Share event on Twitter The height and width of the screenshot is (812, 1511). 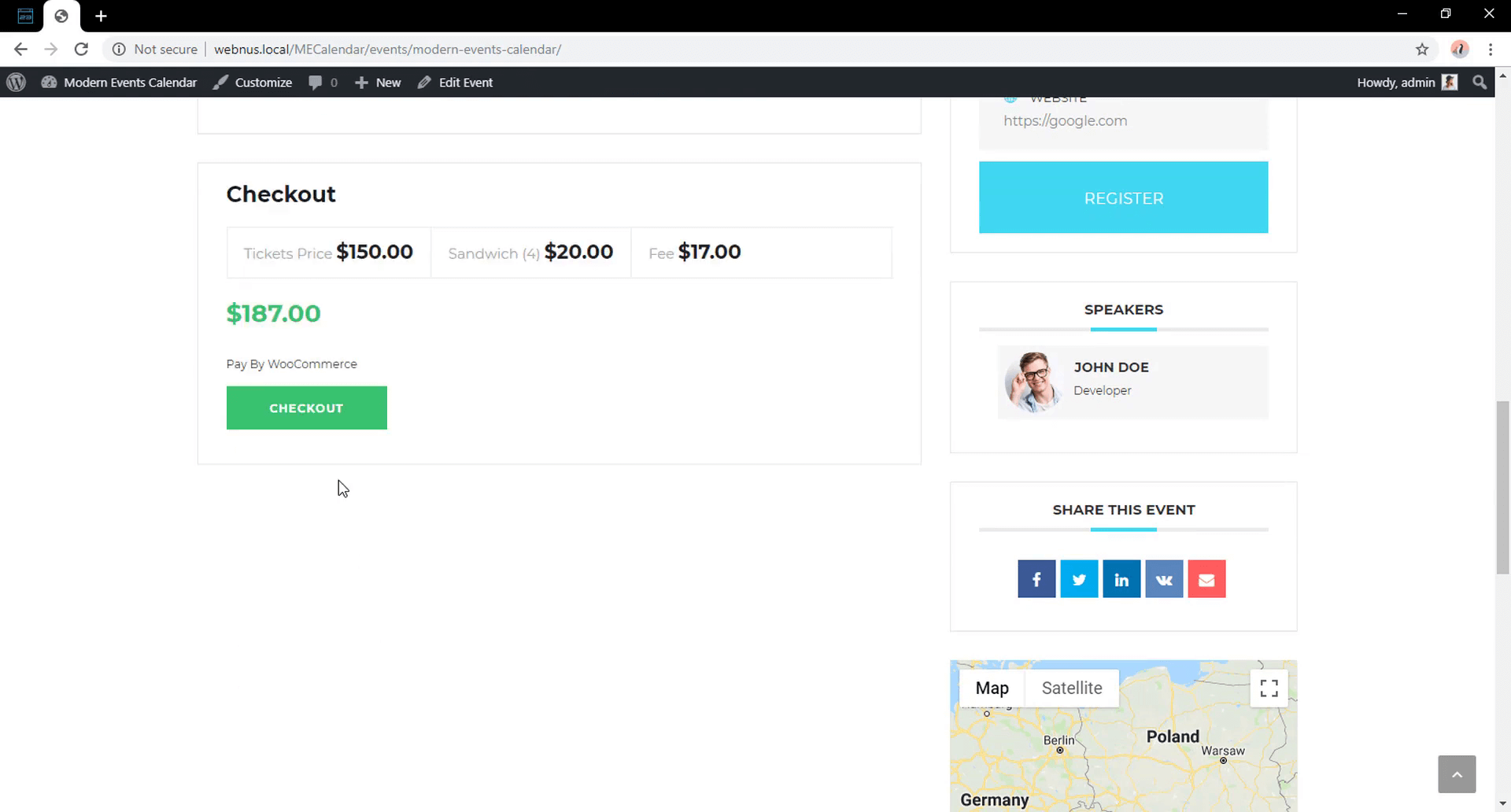(x=1079, y=579)
